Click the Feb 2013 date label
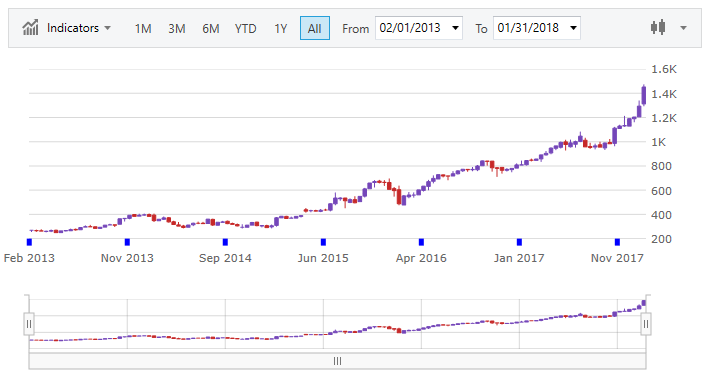The image size is (707, 379). (29, 258)
